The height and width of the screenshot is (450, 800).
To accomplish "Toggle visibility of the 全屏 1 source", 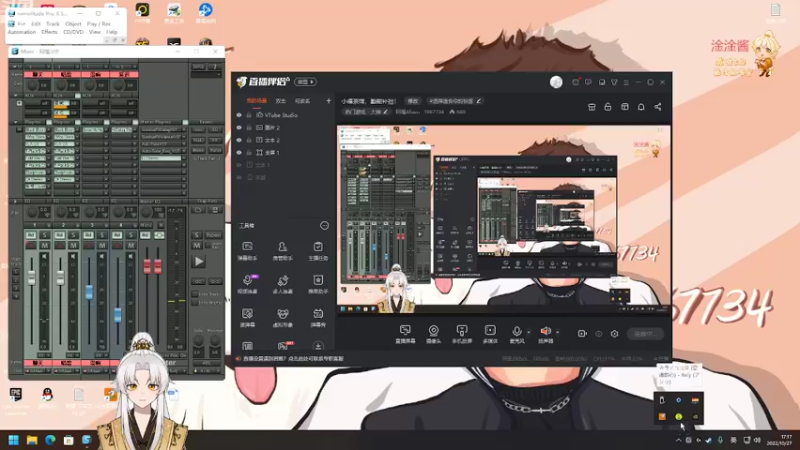I will (239, 153).
